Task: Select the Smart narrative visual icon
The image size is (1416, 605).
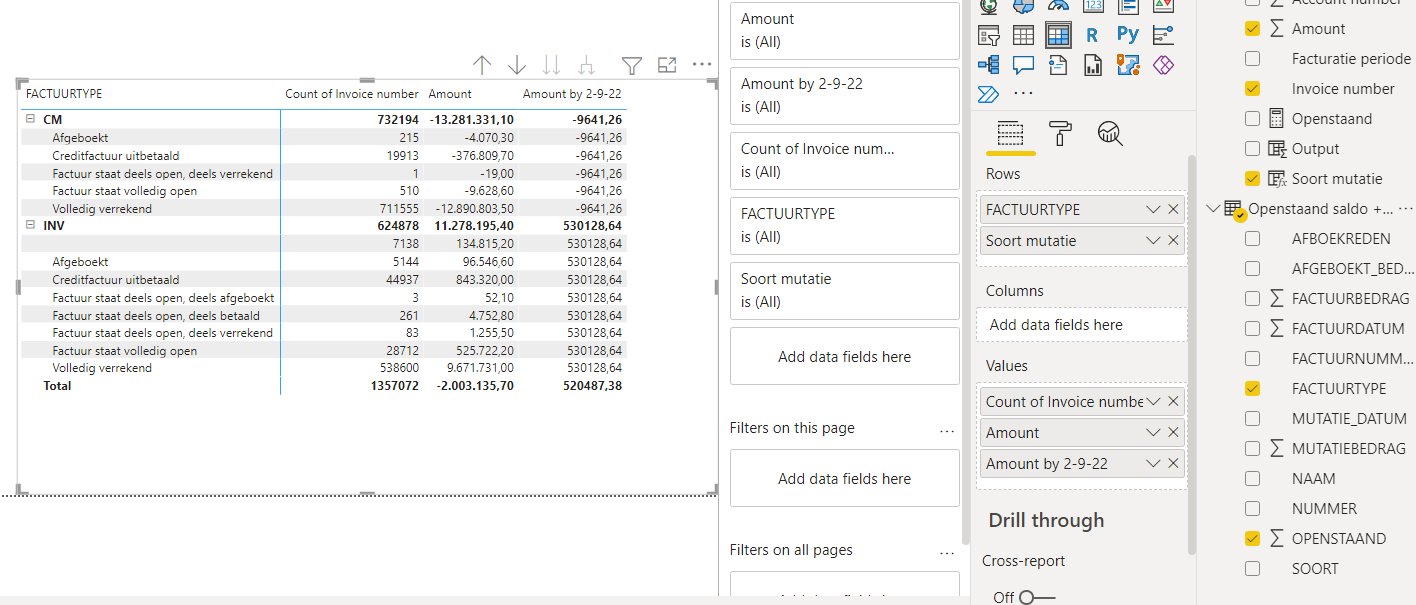Action: 1058,65
